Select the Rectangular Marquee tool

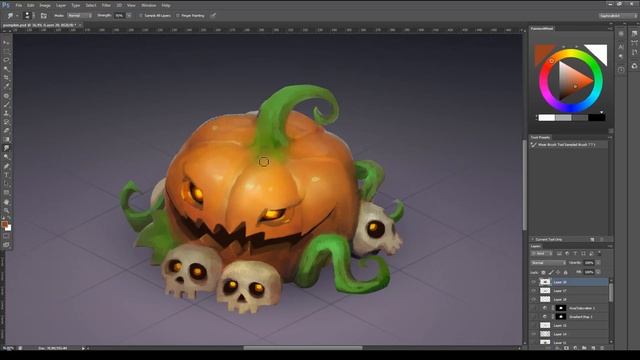(6, 51)
